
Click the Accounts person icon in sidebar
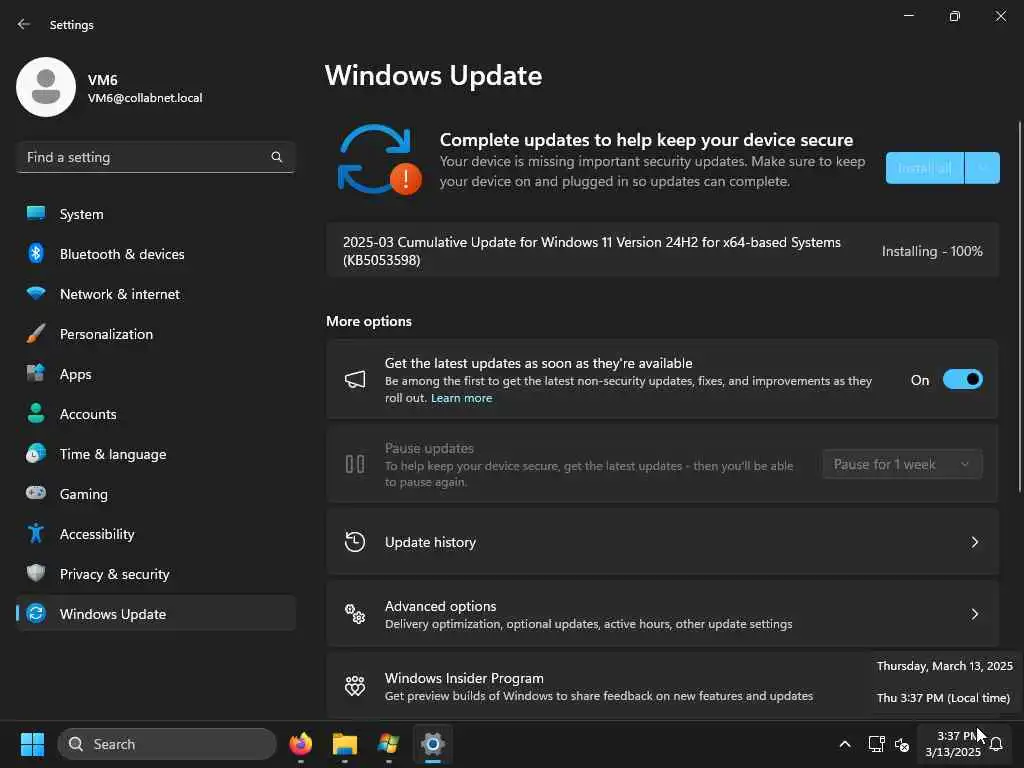click(36, 413)
